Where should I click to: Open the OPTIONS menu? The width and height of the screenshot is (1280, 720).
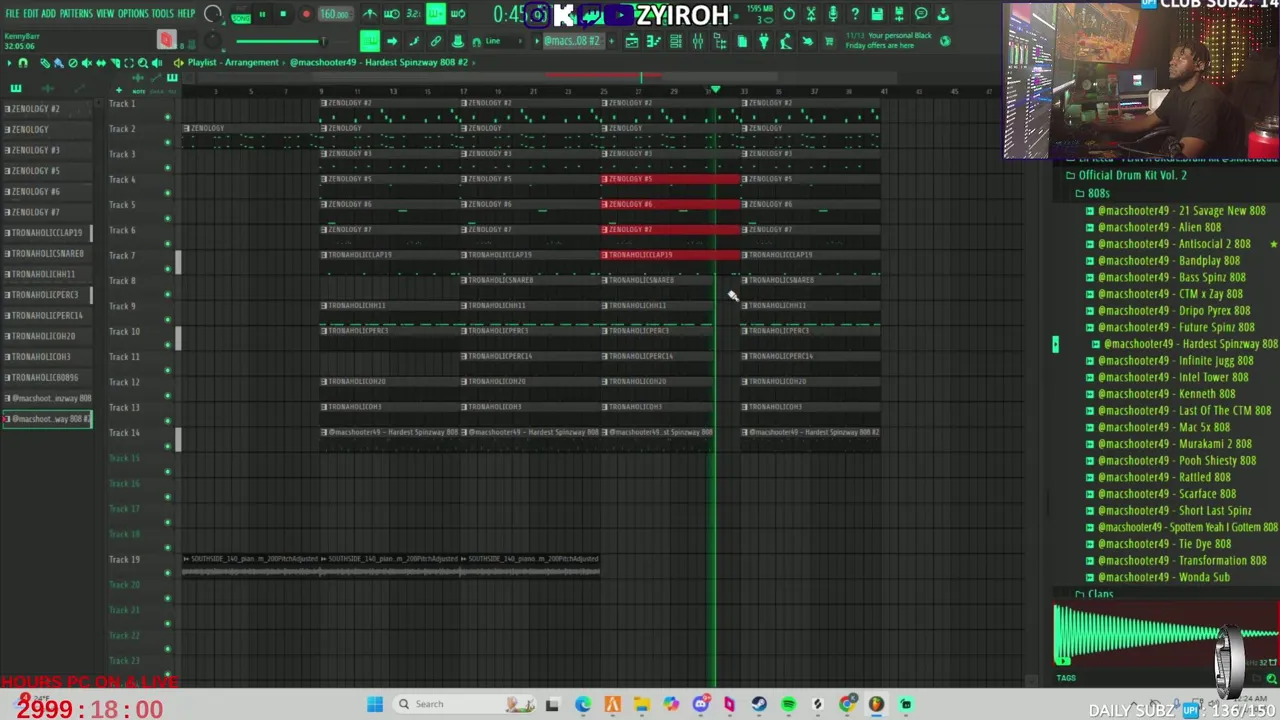pyautogui.click(x=133, y=14)
